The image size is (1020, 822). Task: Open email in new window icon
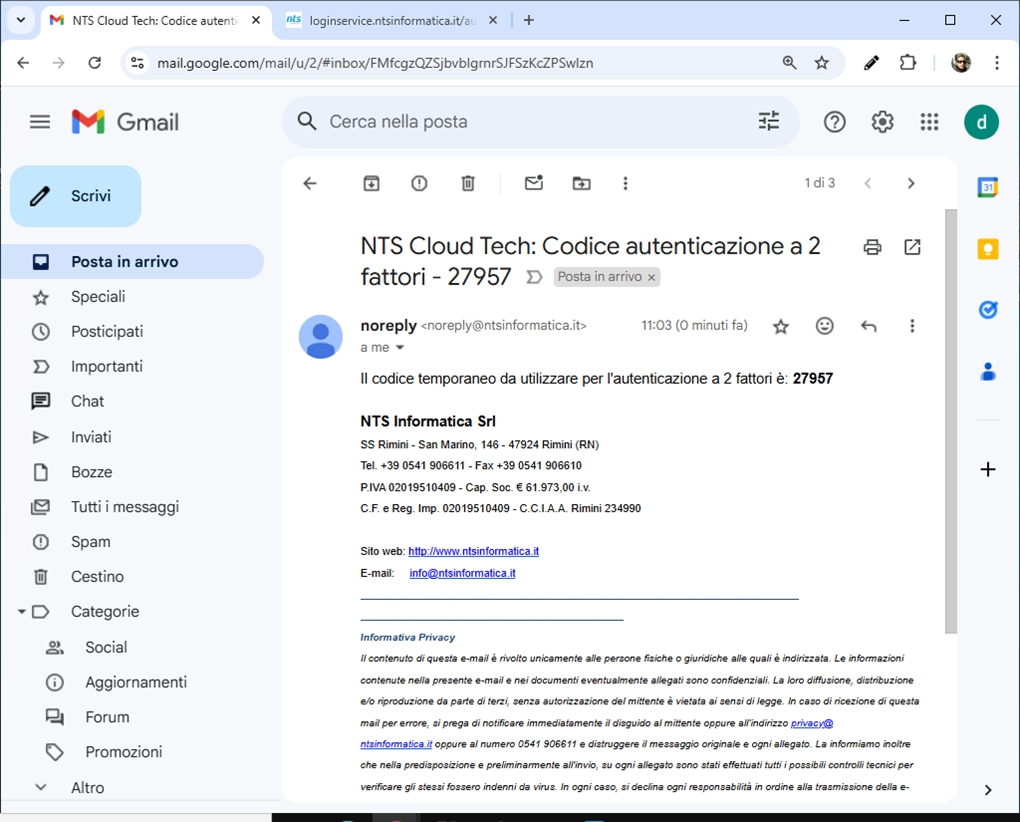913,247
